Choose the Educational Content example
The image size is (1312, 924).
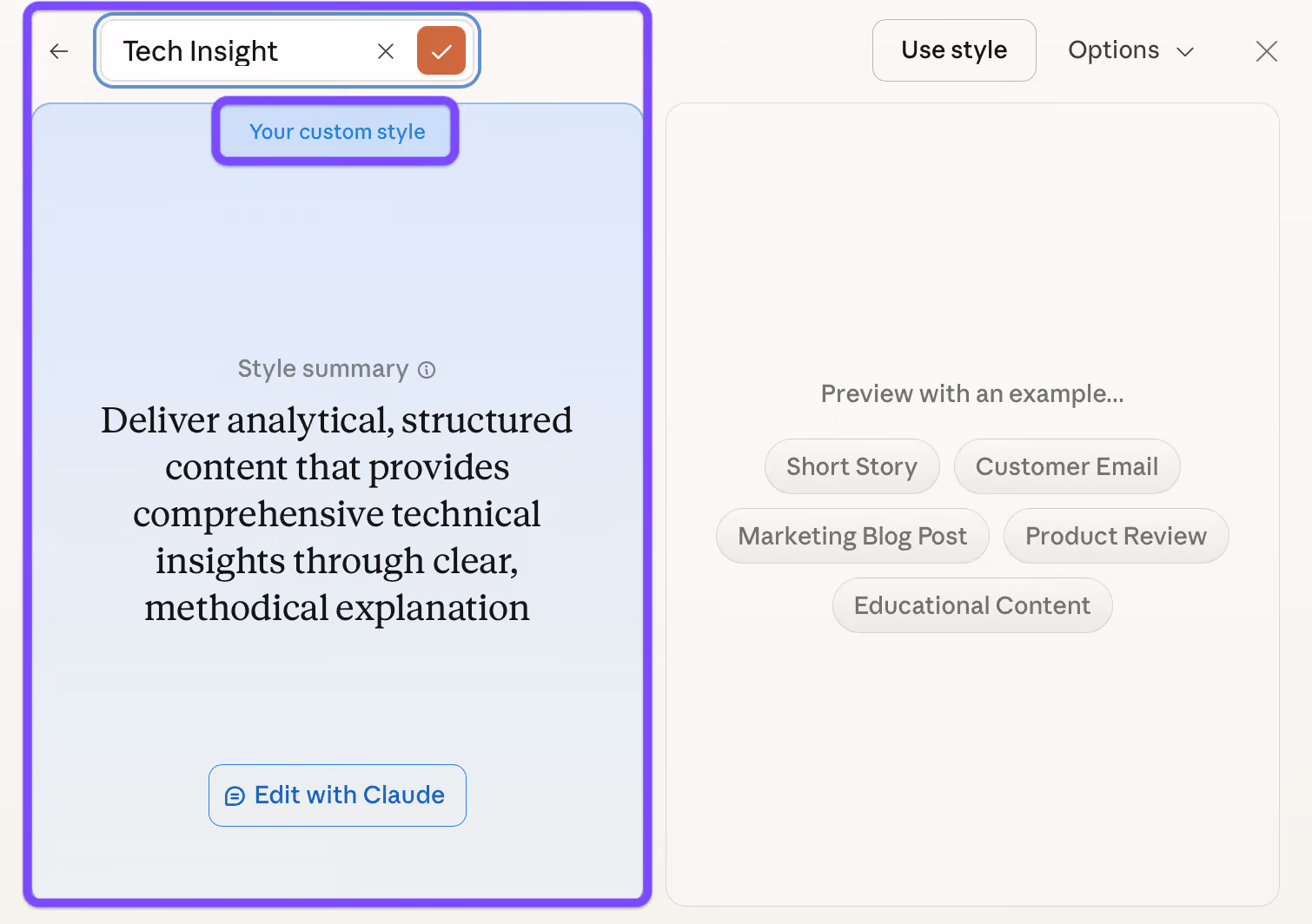pos(972,605)
